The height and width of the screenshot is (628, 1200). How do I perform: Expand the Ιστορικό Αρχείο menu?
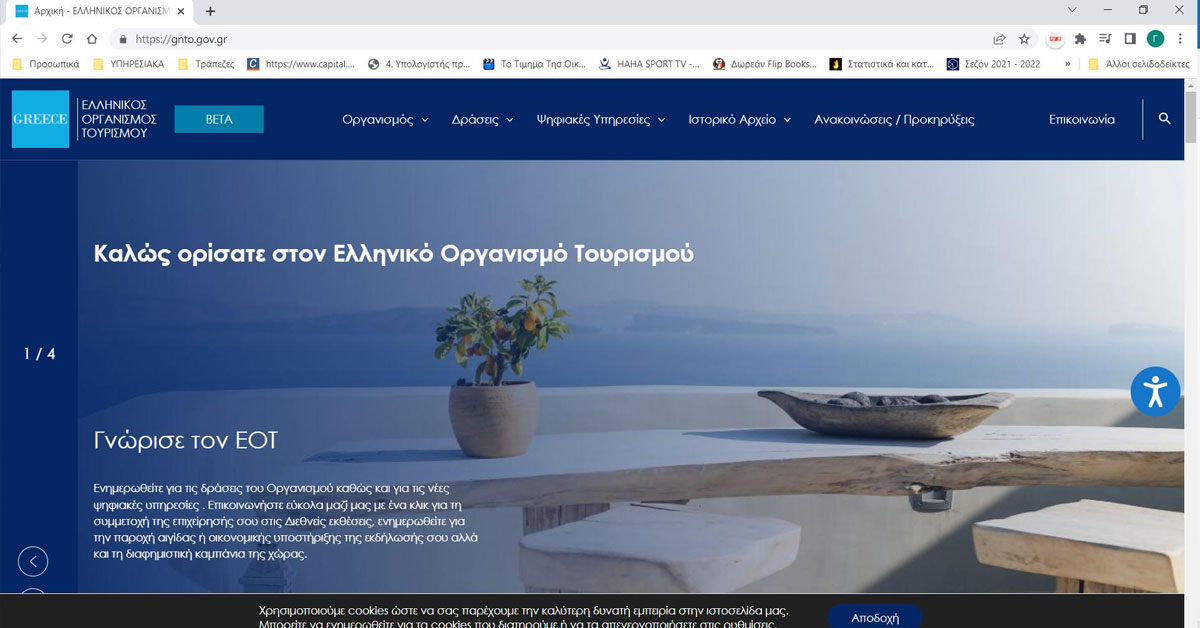coord(739,119)
